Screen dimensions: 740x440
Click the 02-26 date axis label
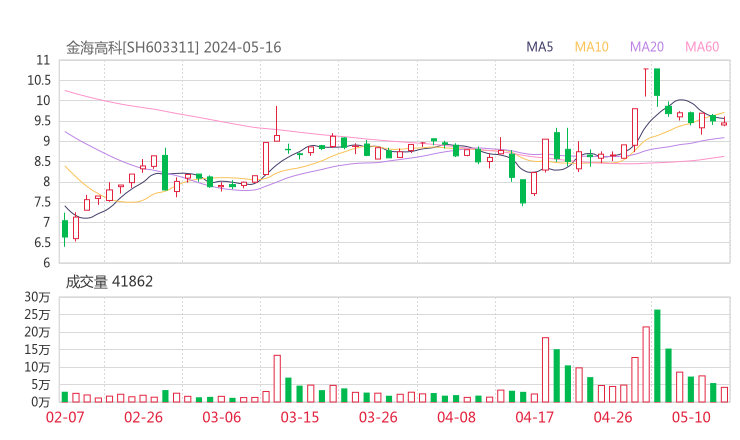[x=143, y=417]
